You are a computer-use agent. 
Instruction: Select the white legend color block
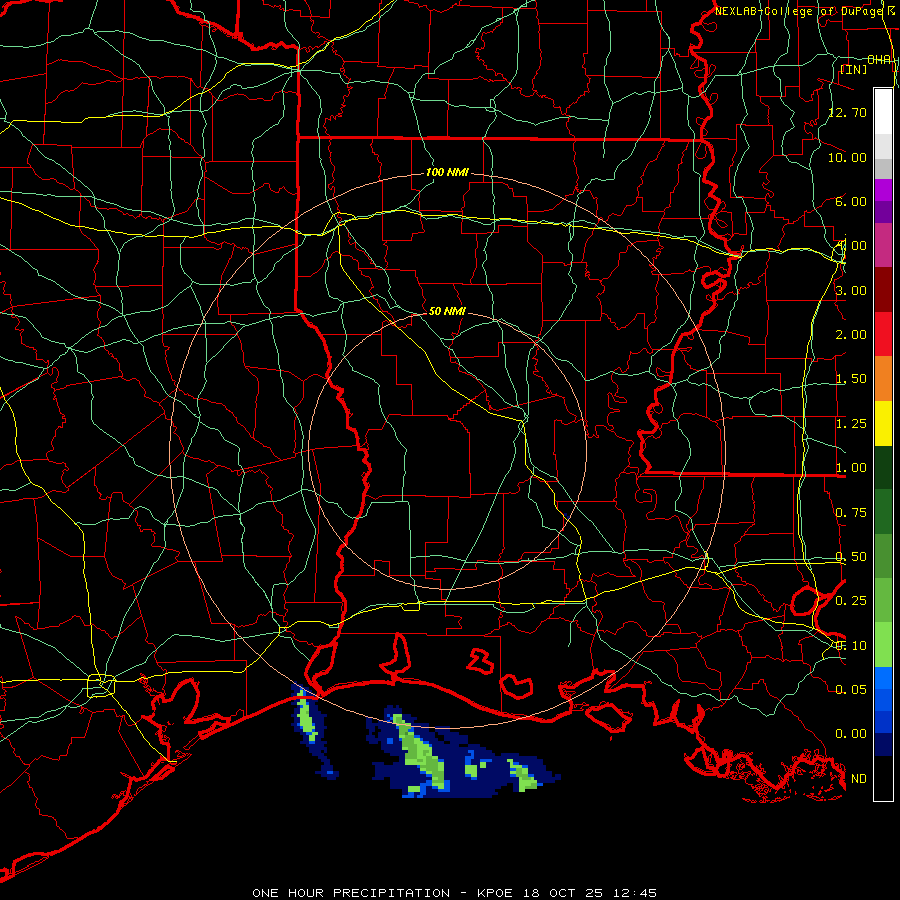(x=883, y=111)
